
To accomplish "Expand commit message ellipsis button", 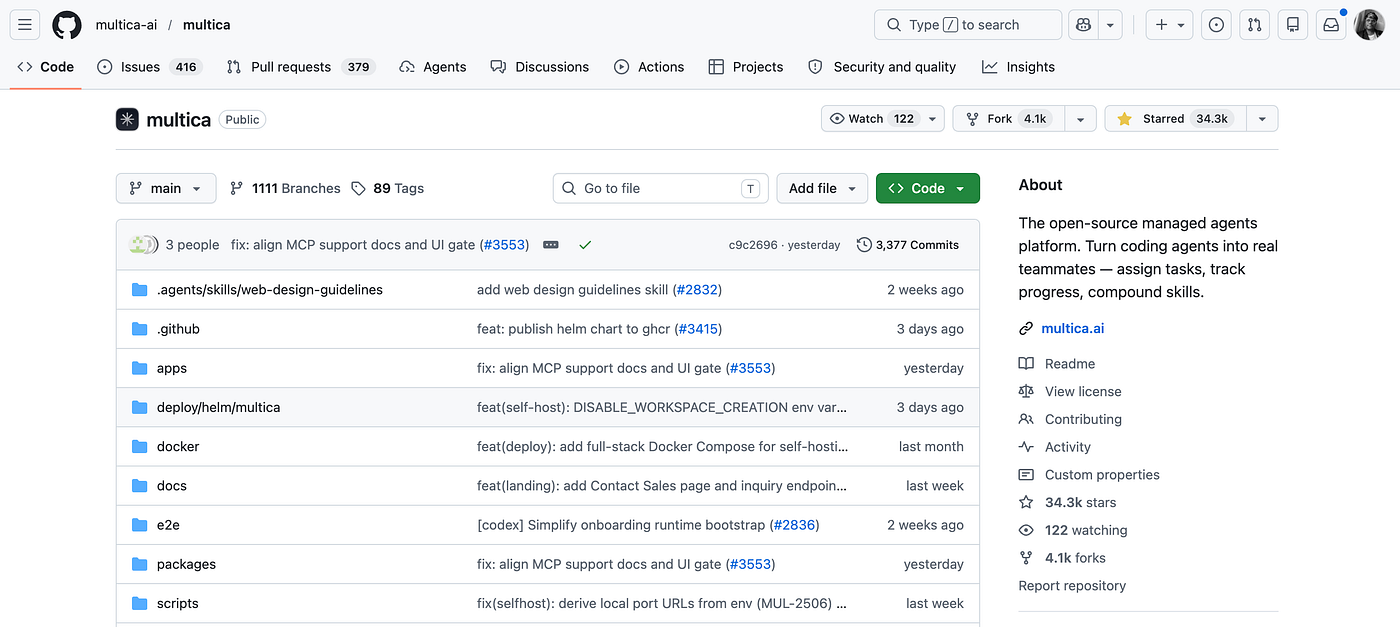I will (550, 245).
